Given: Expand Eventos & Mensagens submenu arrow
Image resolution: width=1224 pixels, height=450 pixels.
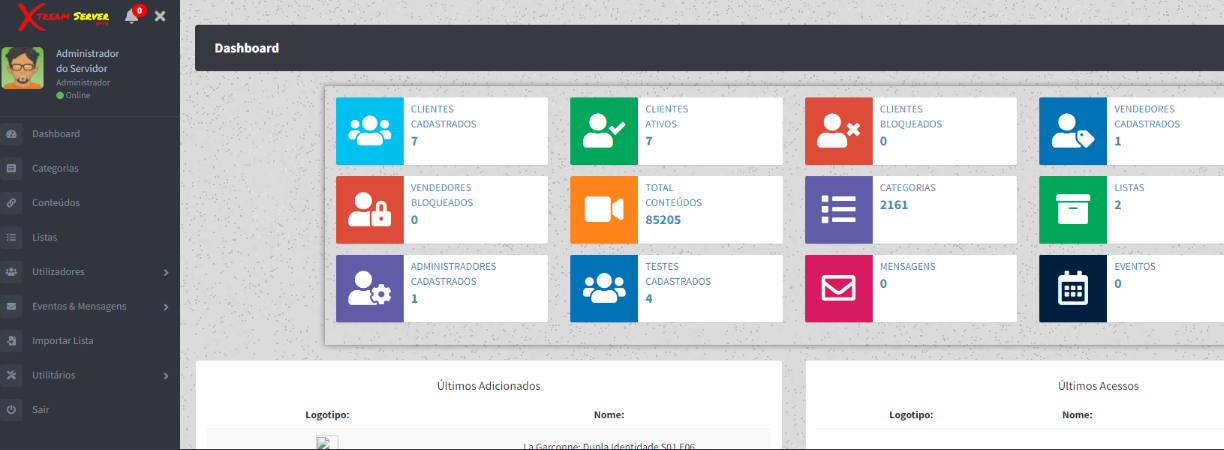Looking at the screenshot, I should [x=166, y=306].
